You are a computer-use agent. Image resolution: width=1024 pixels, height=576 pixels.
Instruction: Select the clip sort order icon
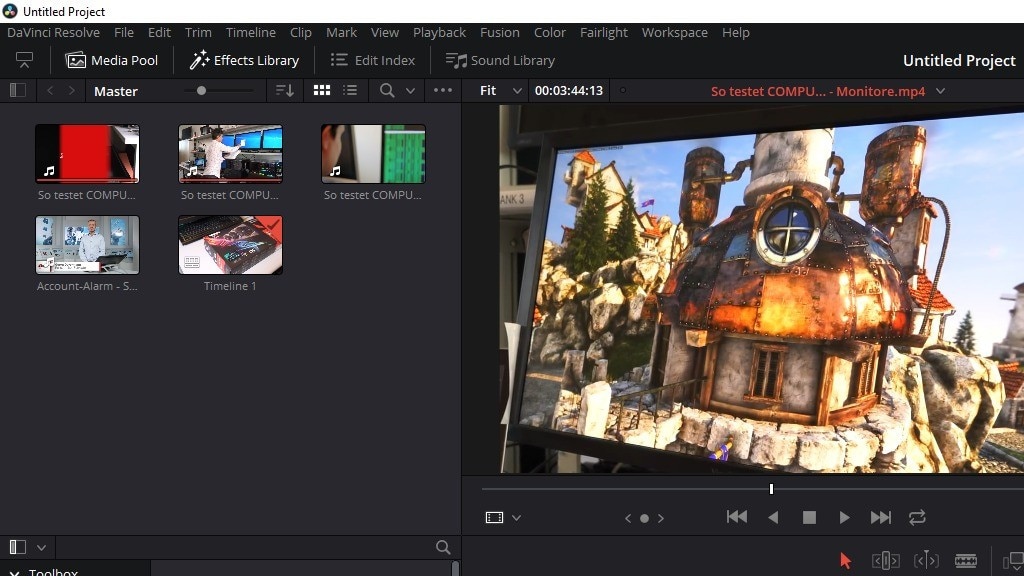click(x=284, y=90)
